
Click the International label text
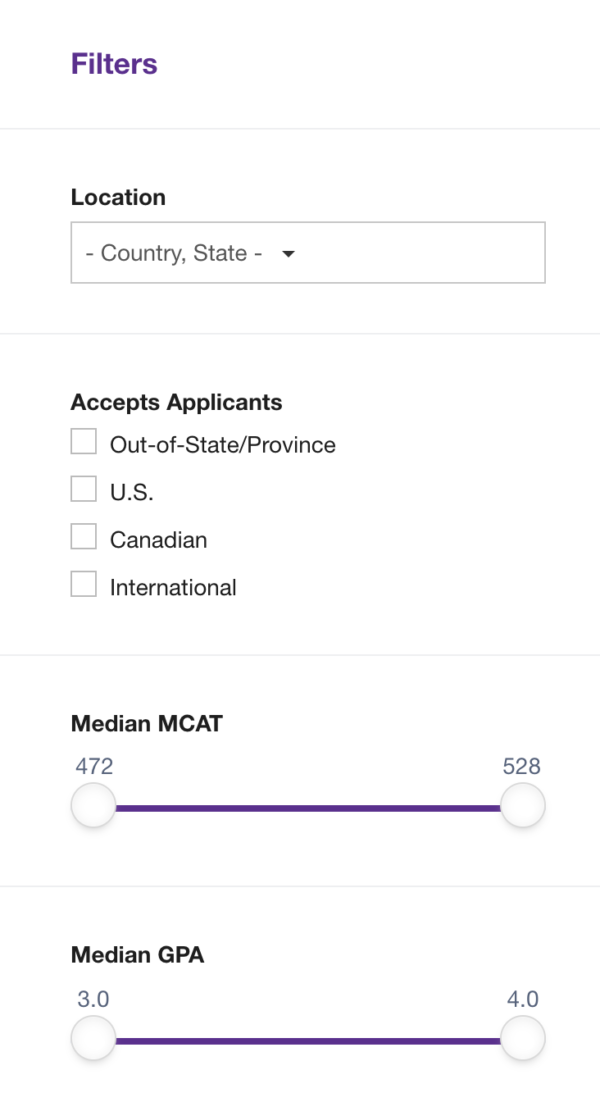coord(173,587)
